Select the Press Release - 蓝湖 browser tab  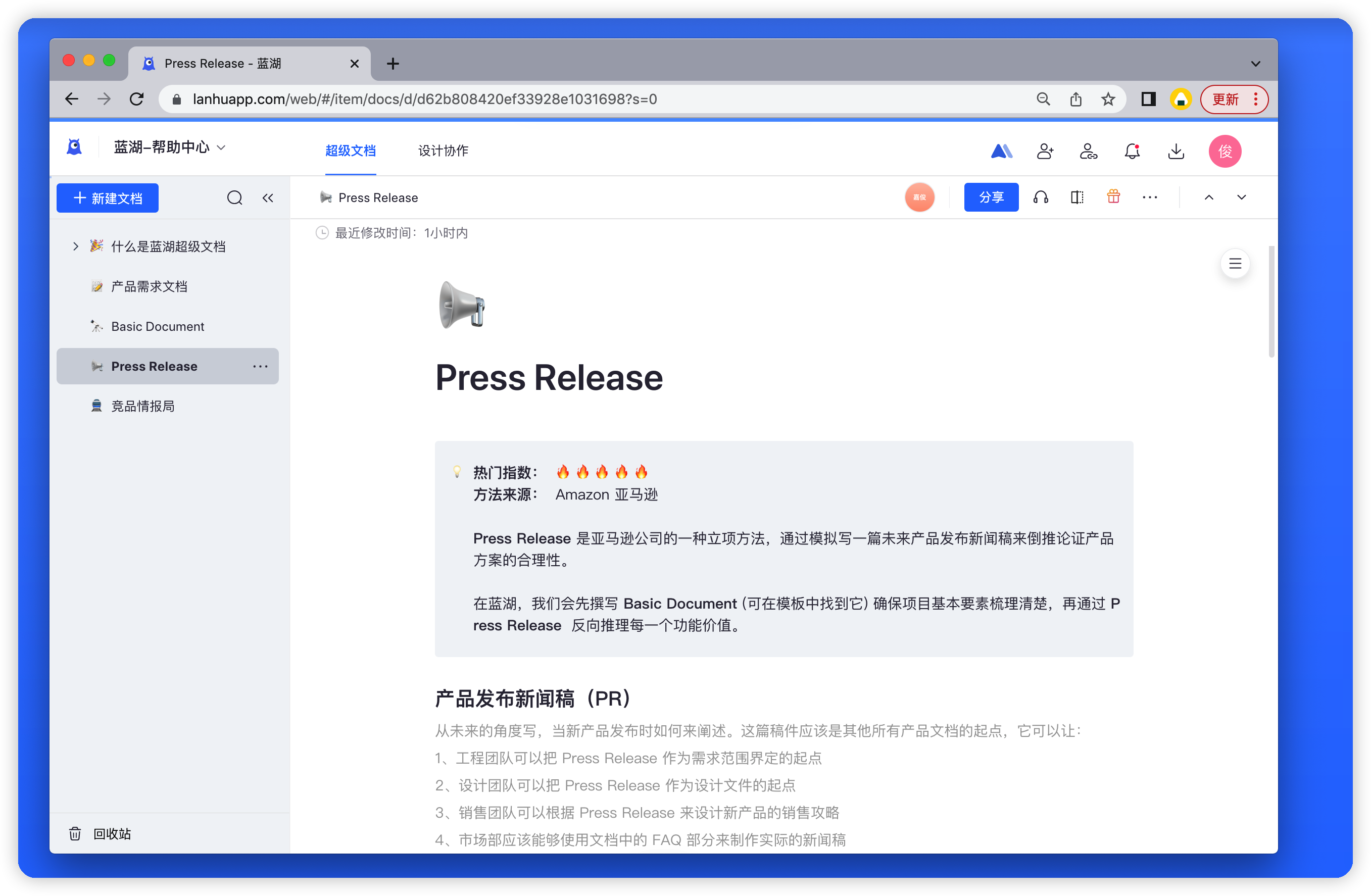point(249,63)
